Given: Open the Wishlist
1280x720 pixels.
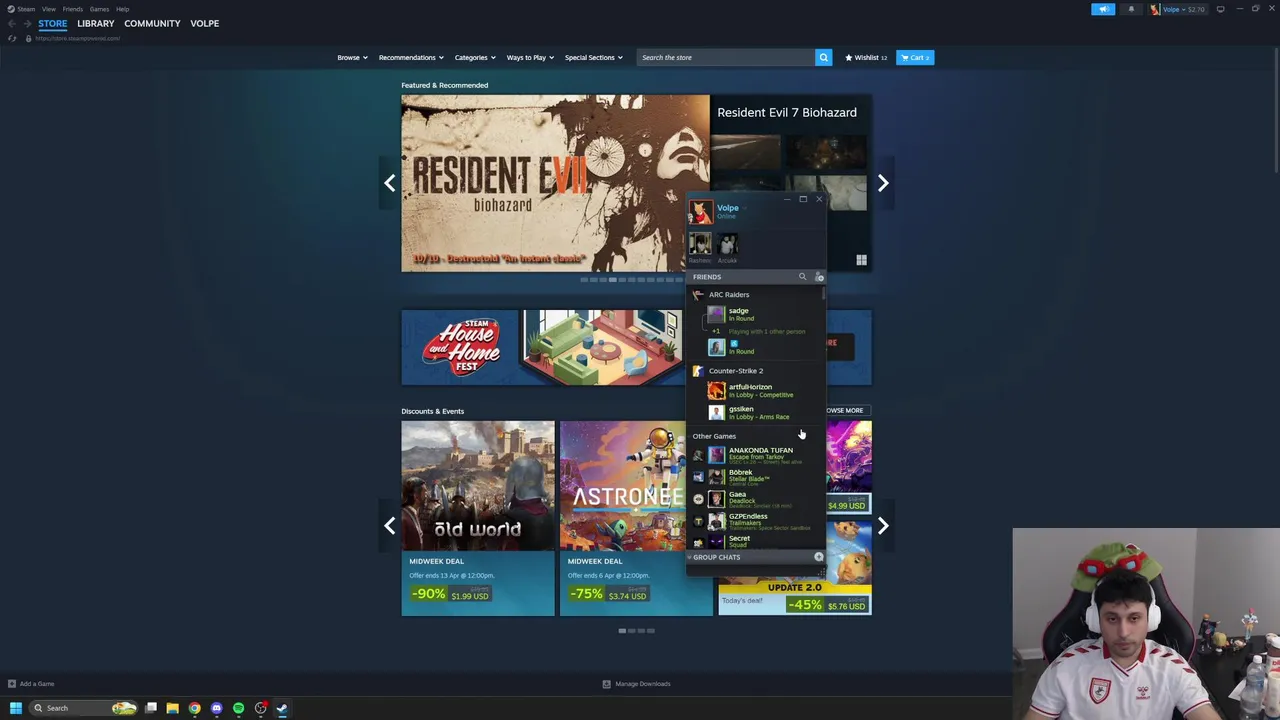Looking at the screenshot, I should coord(866,57).
